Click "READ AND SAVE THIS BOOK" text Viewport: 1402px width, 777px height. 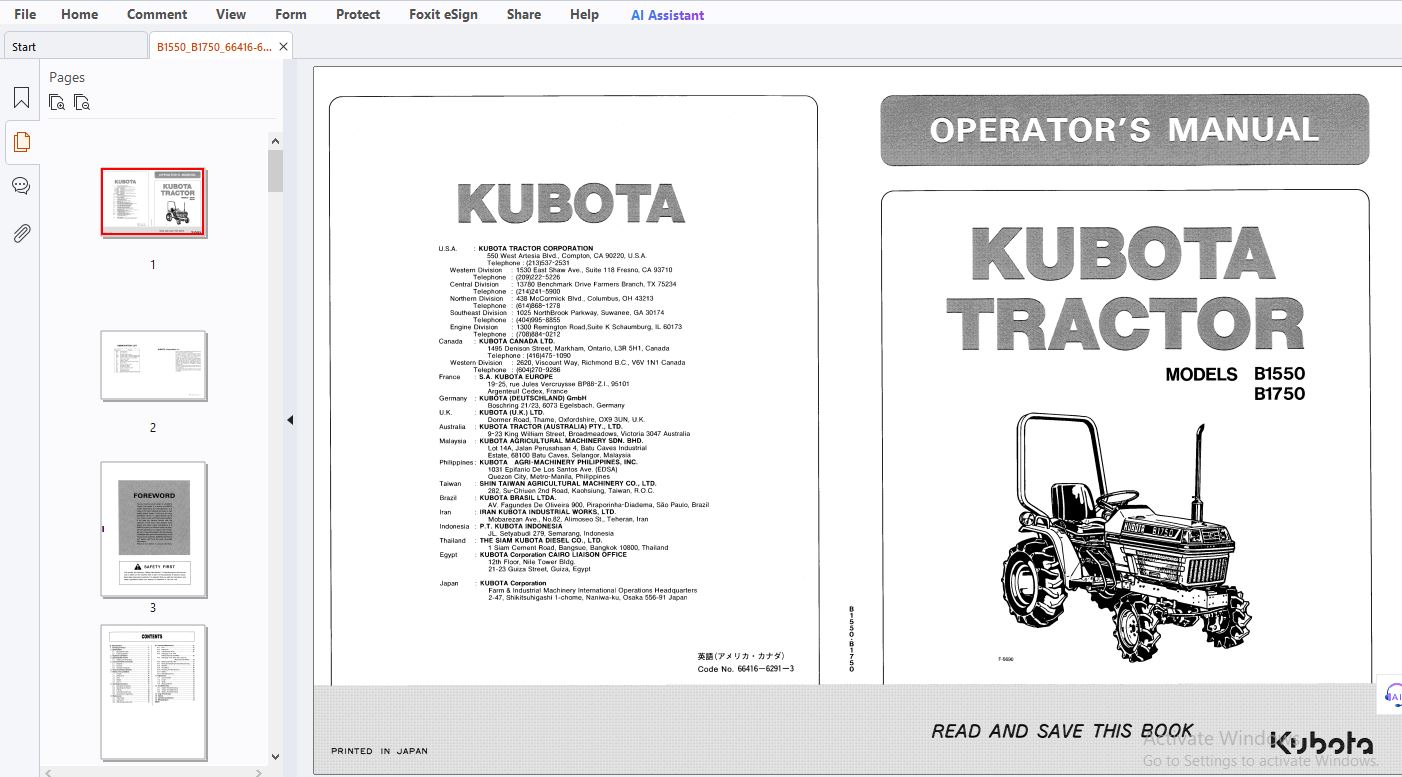pos(1062,731)
